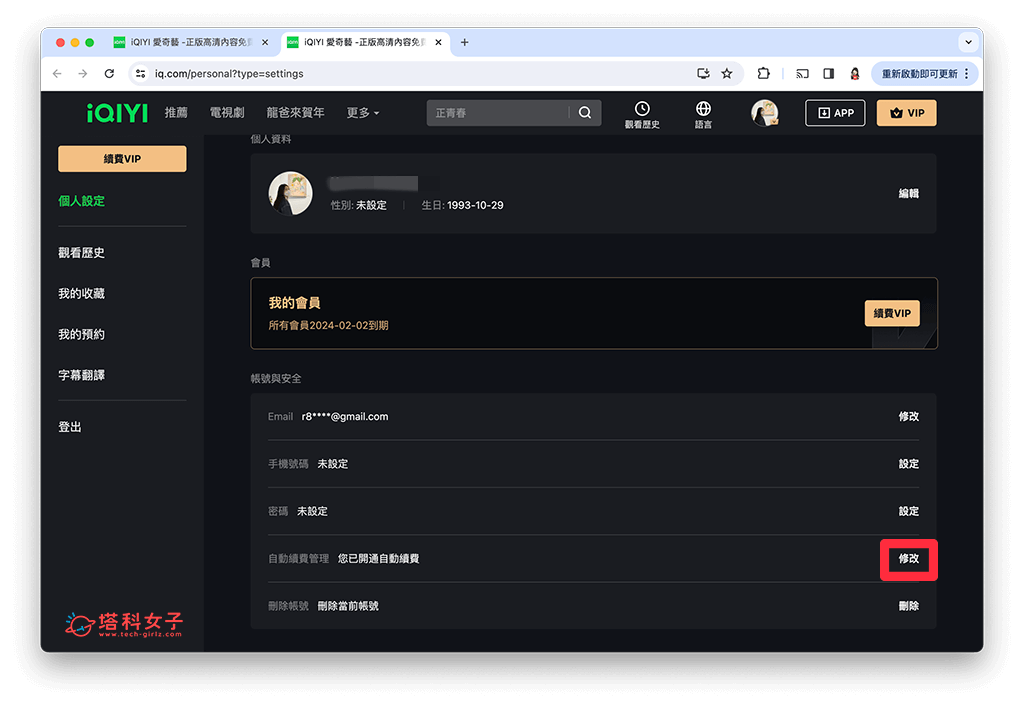Click the bookmark star in the address bar
This screenshot has height=706, width=1024.
727,73
